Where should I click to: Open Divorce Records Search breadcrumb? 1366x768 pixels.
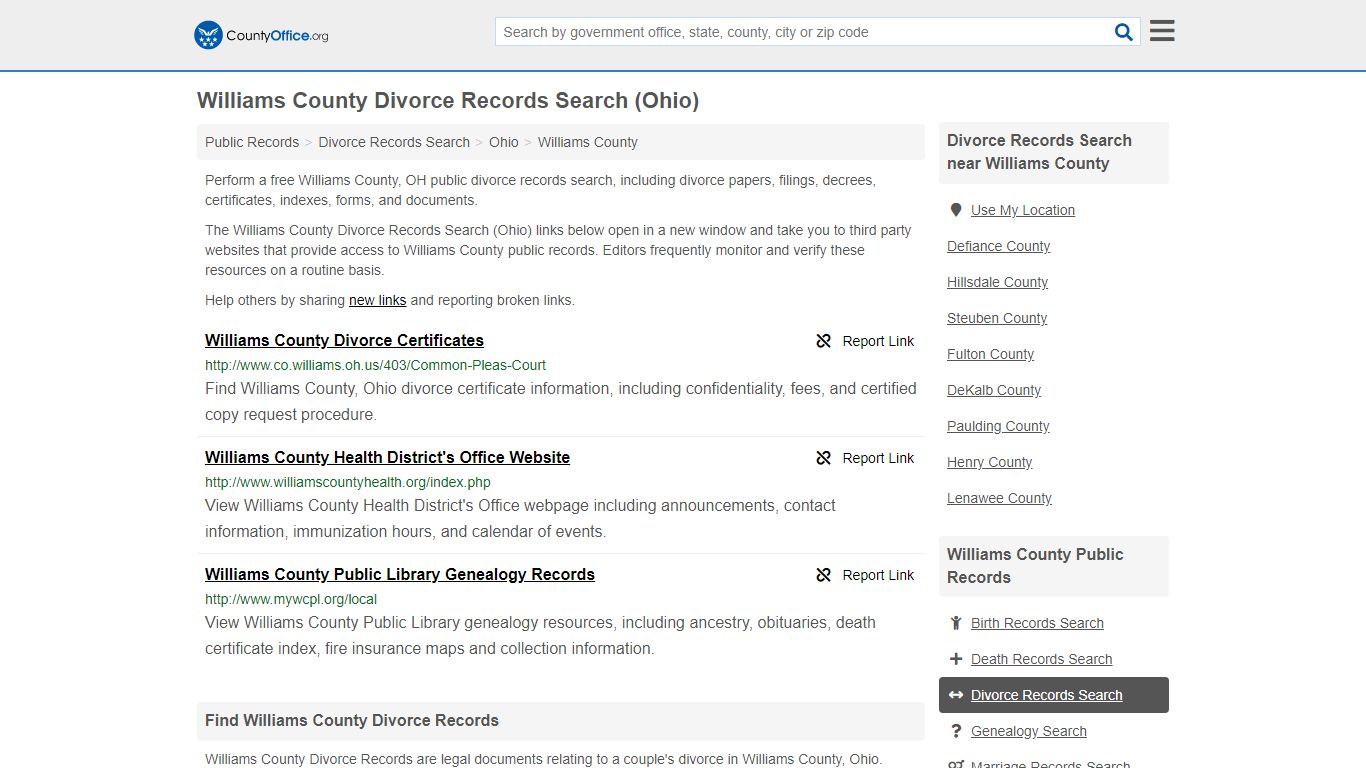[x=394, y=142]
